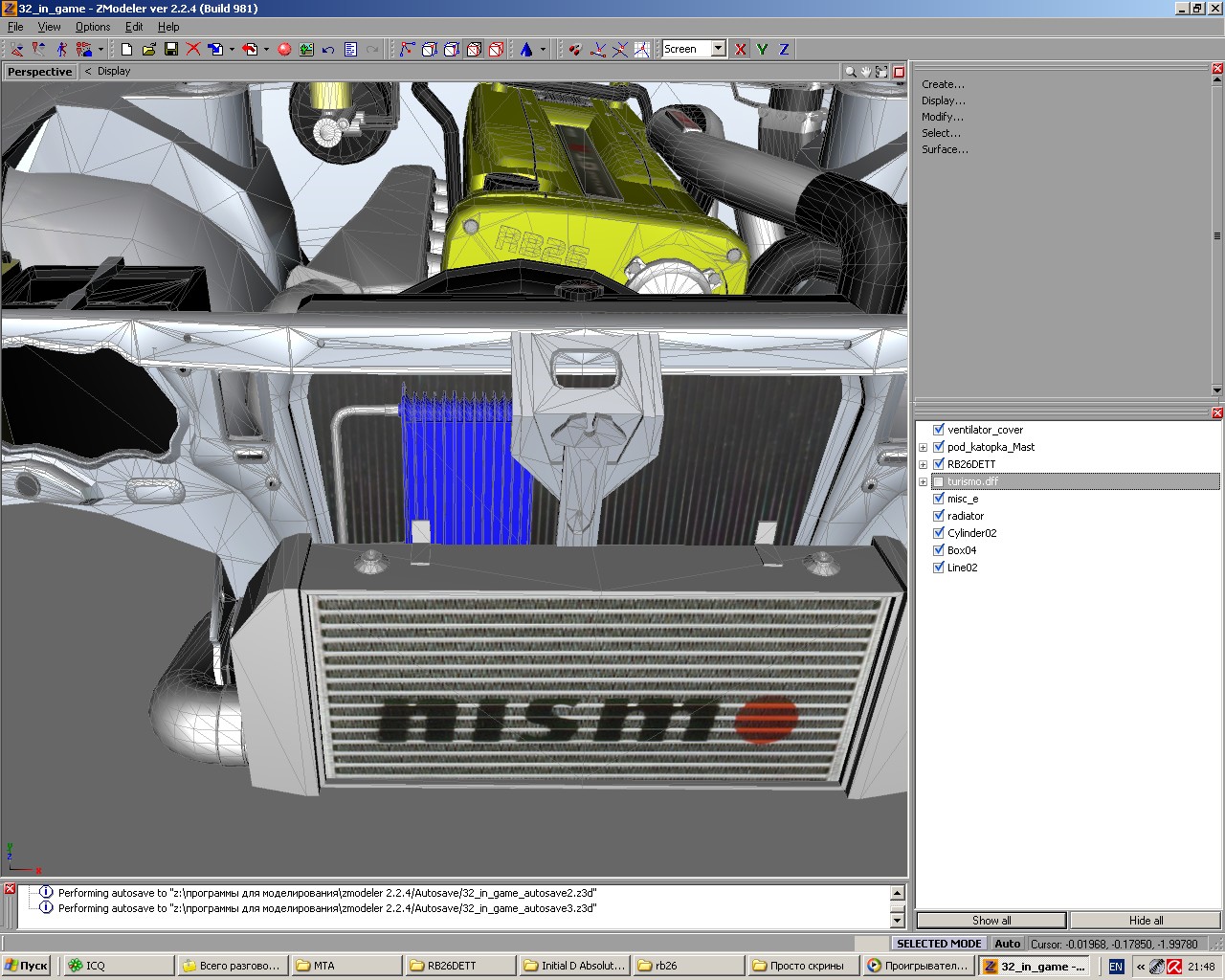The image size is (1225, 980).
Task: Uncheck the pod_katopka_Mast visibility checkbox
Action: click(x=939, y=447)
